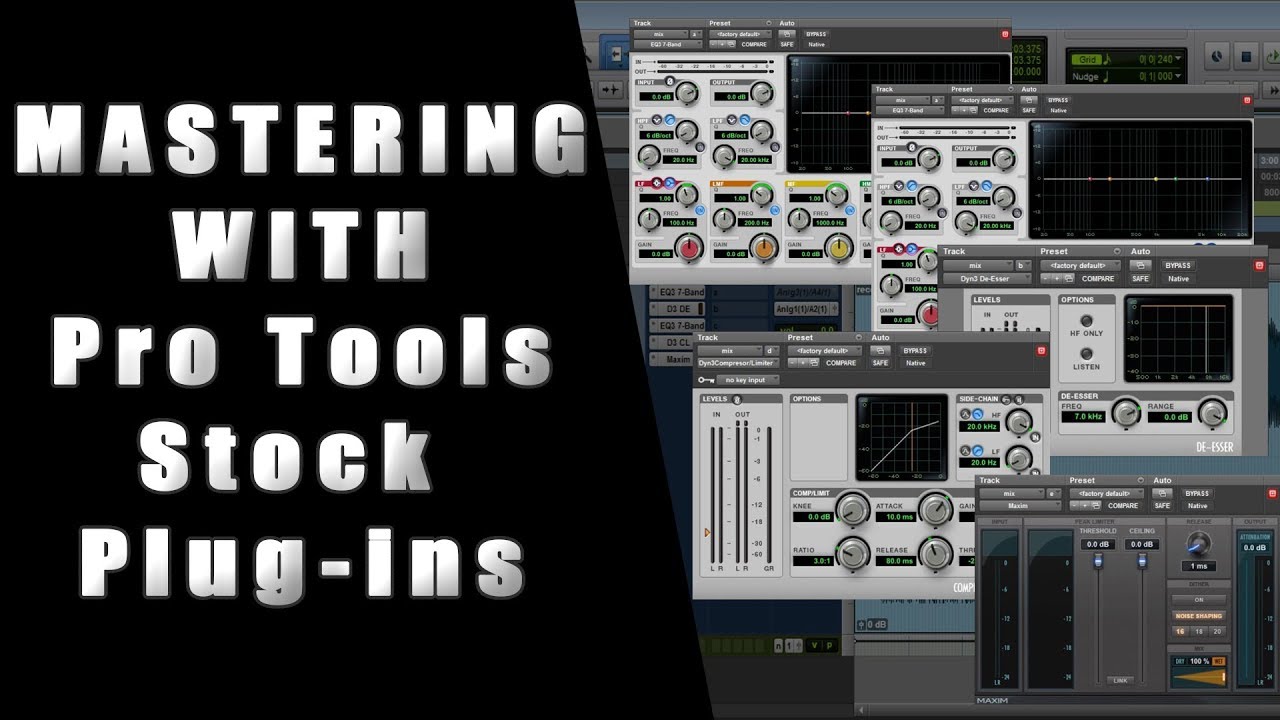The height and width of the screenshot is (720, 1280).
Task: Click the Native button in the compressor window
Action: (915, 363)
